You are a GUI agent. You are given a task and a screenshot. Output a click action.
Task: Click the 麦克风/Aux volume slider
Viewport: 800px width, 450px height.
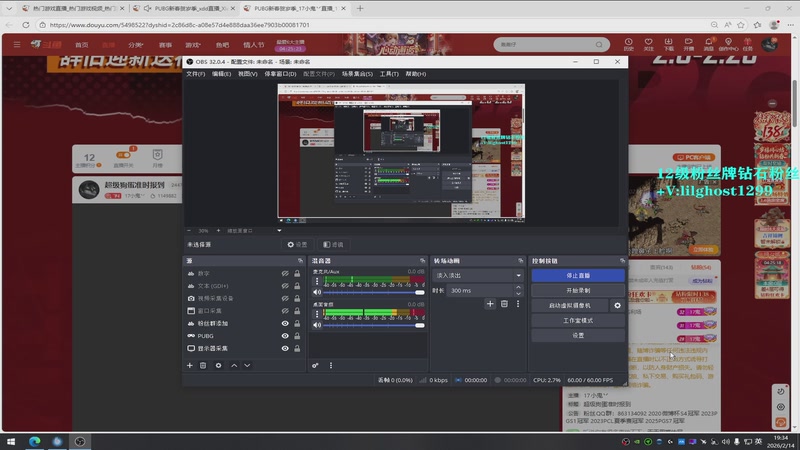click(x=373, y=292)
